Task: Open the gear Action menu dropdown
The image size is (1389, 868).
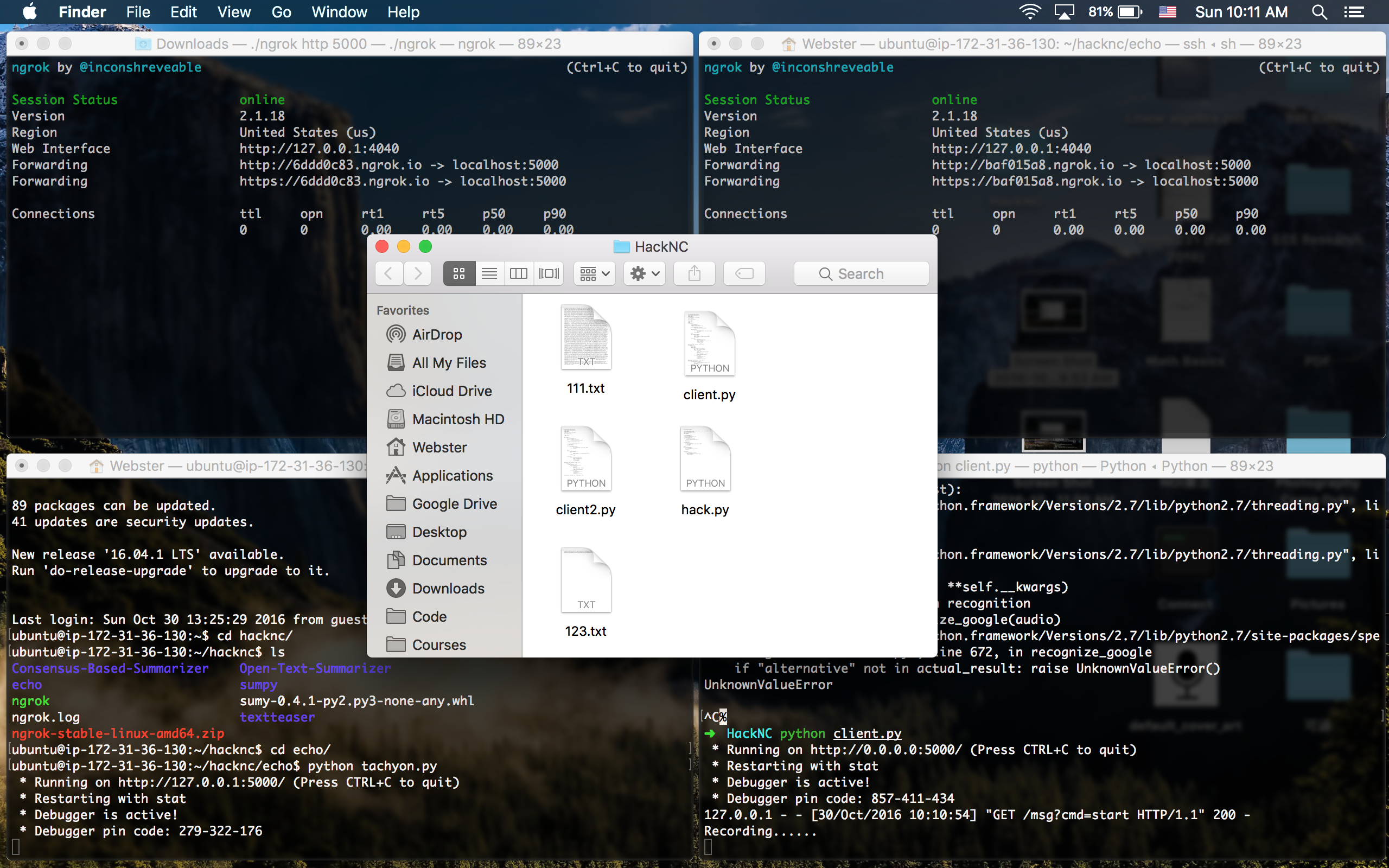Action: click(645, 273)
